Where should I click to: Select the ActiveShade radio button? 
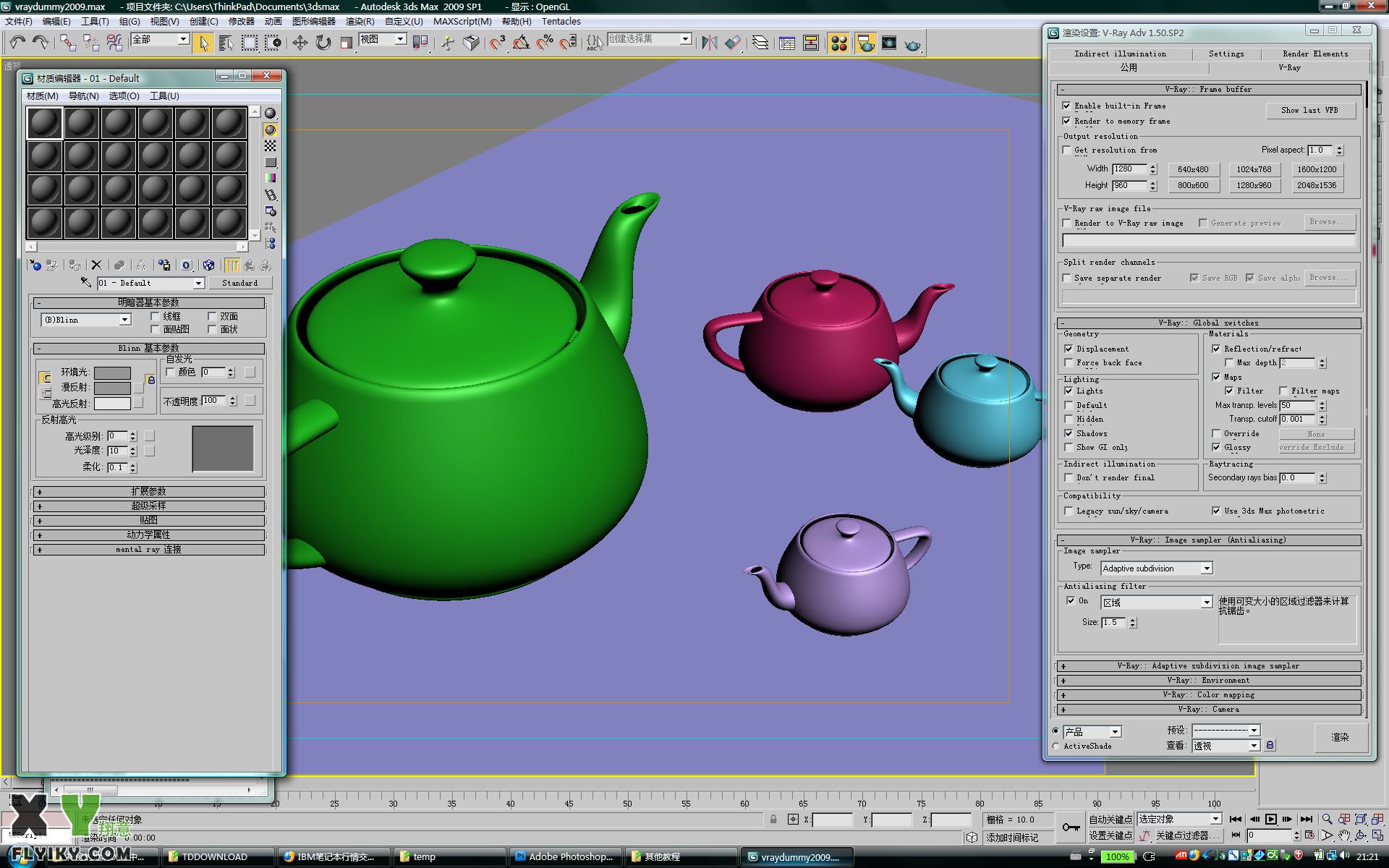point(1055,746)
